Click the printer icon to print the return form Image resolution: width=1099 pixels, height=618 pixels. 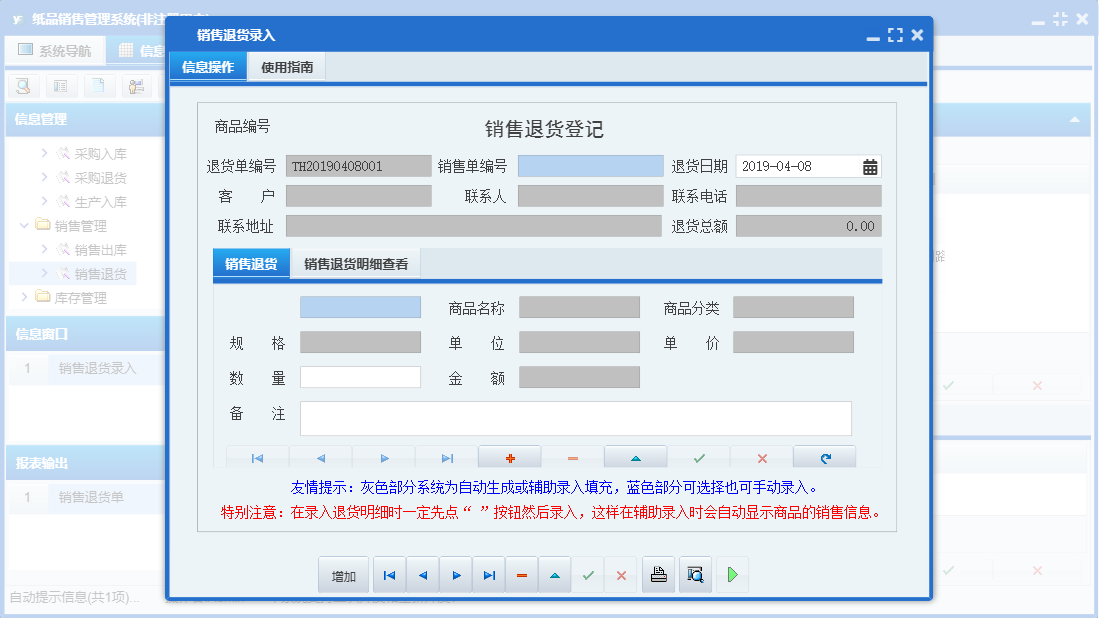pos(658,574)
